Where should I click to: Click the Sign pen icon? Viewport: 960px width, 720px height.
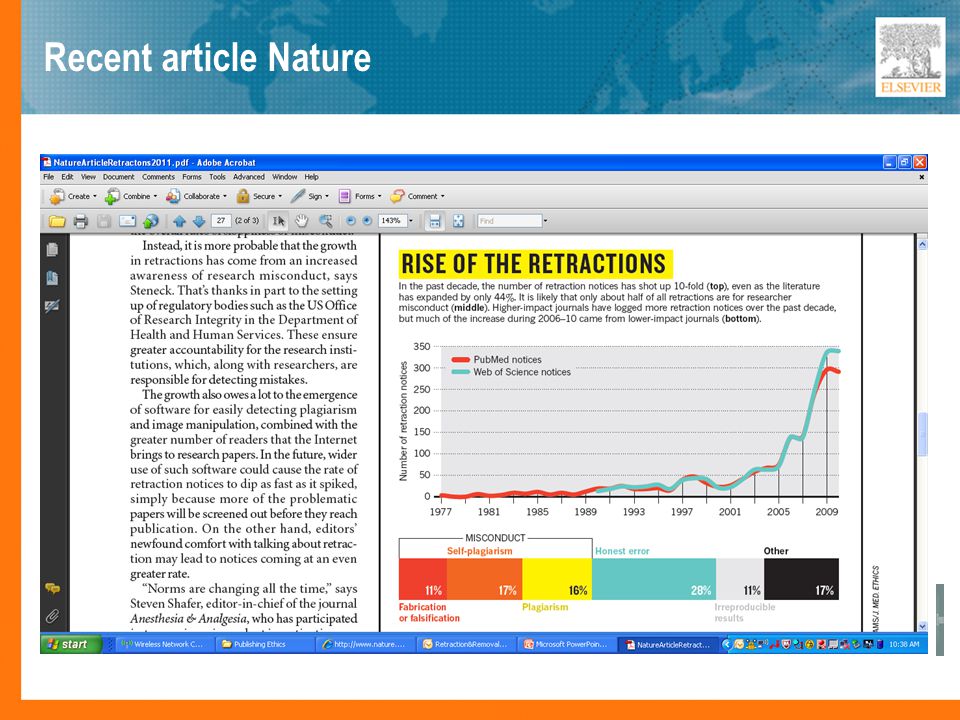coord(298,197)
